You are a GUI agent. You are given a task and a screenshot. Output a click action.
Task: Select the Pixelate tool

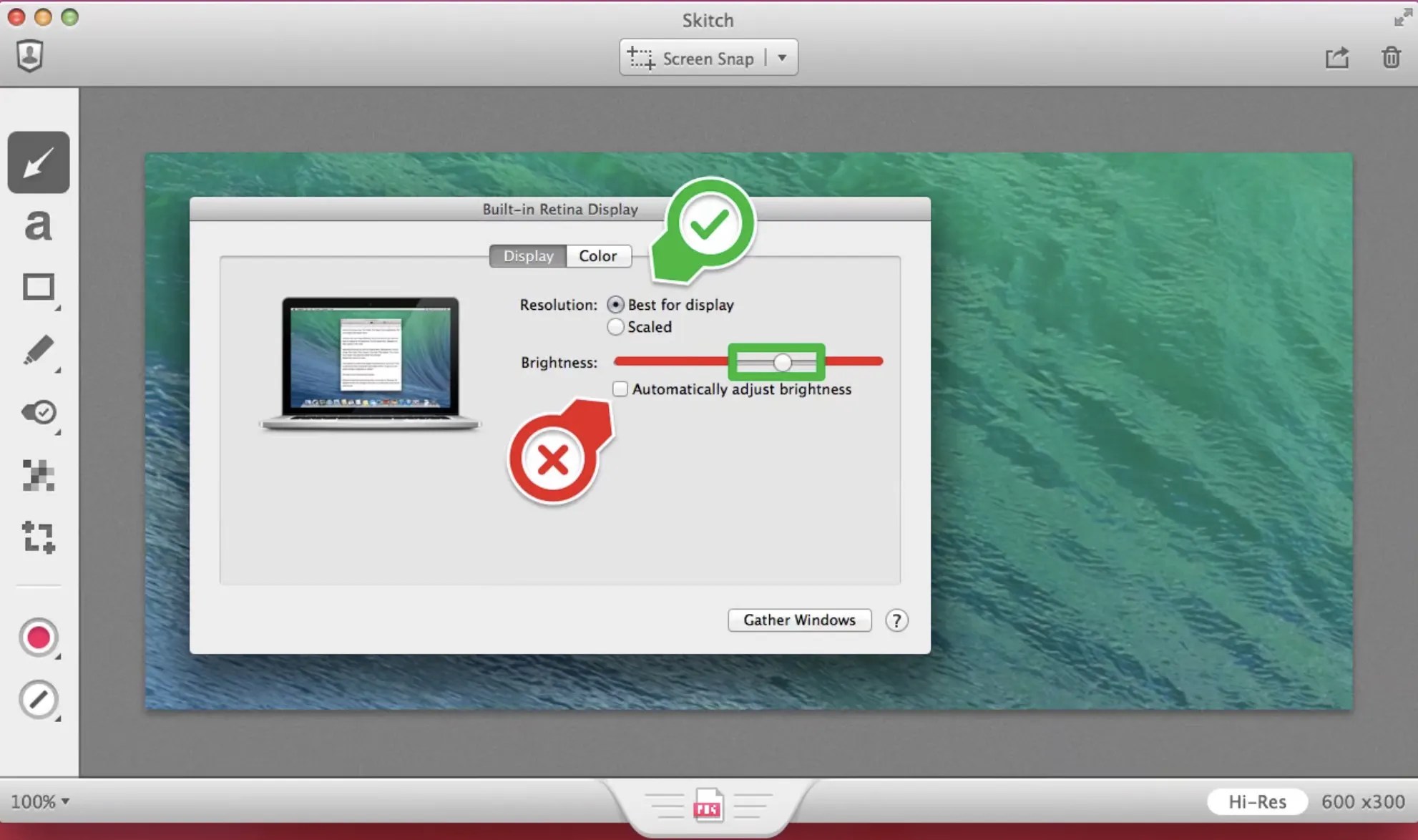(37, 475)
